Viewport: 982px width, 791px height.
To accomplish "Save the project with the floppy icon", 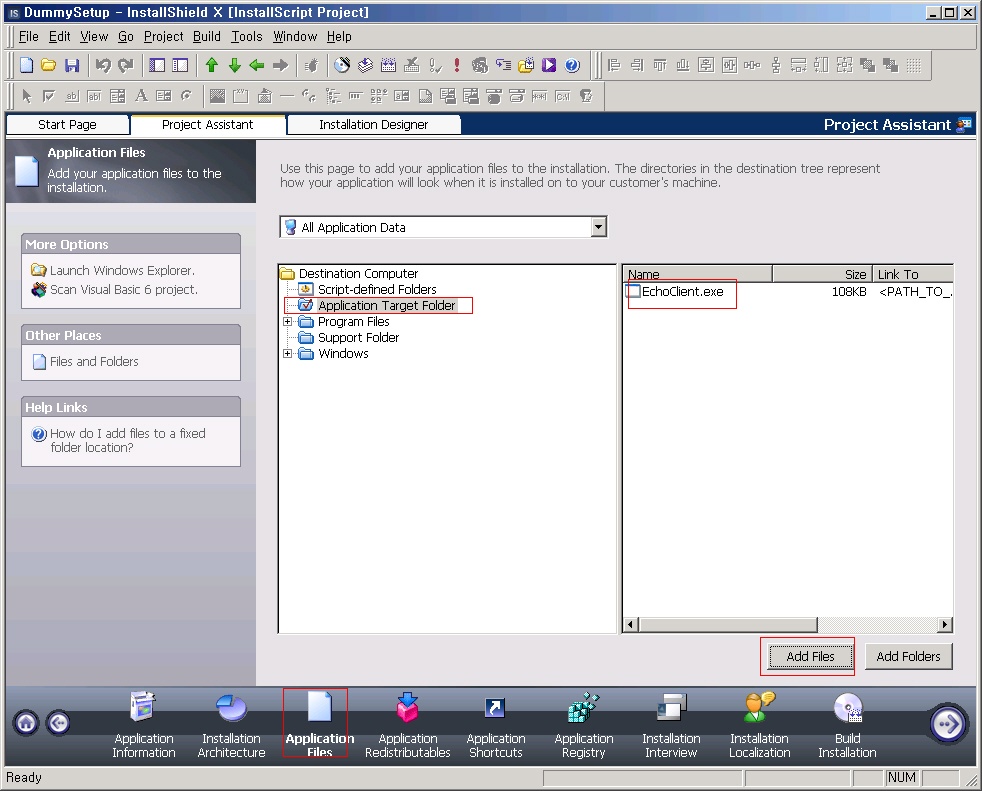I will coord(72,65).
